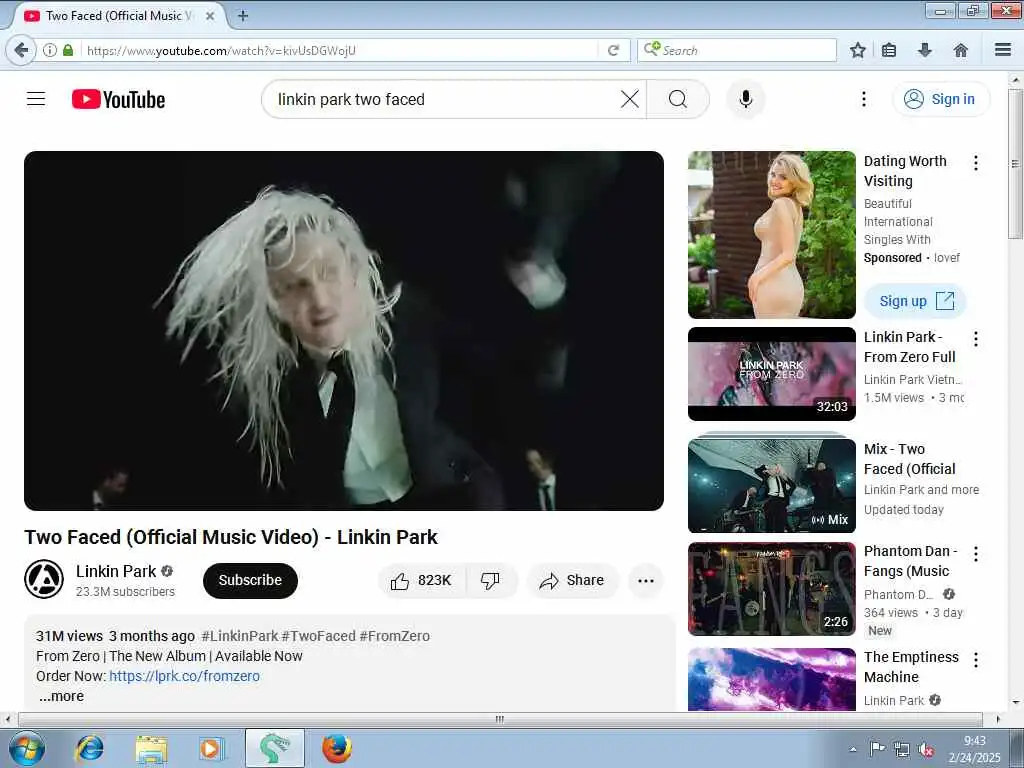Toggle muted volume tray icon
The image size is (1024, 768).
click(926, 750)
